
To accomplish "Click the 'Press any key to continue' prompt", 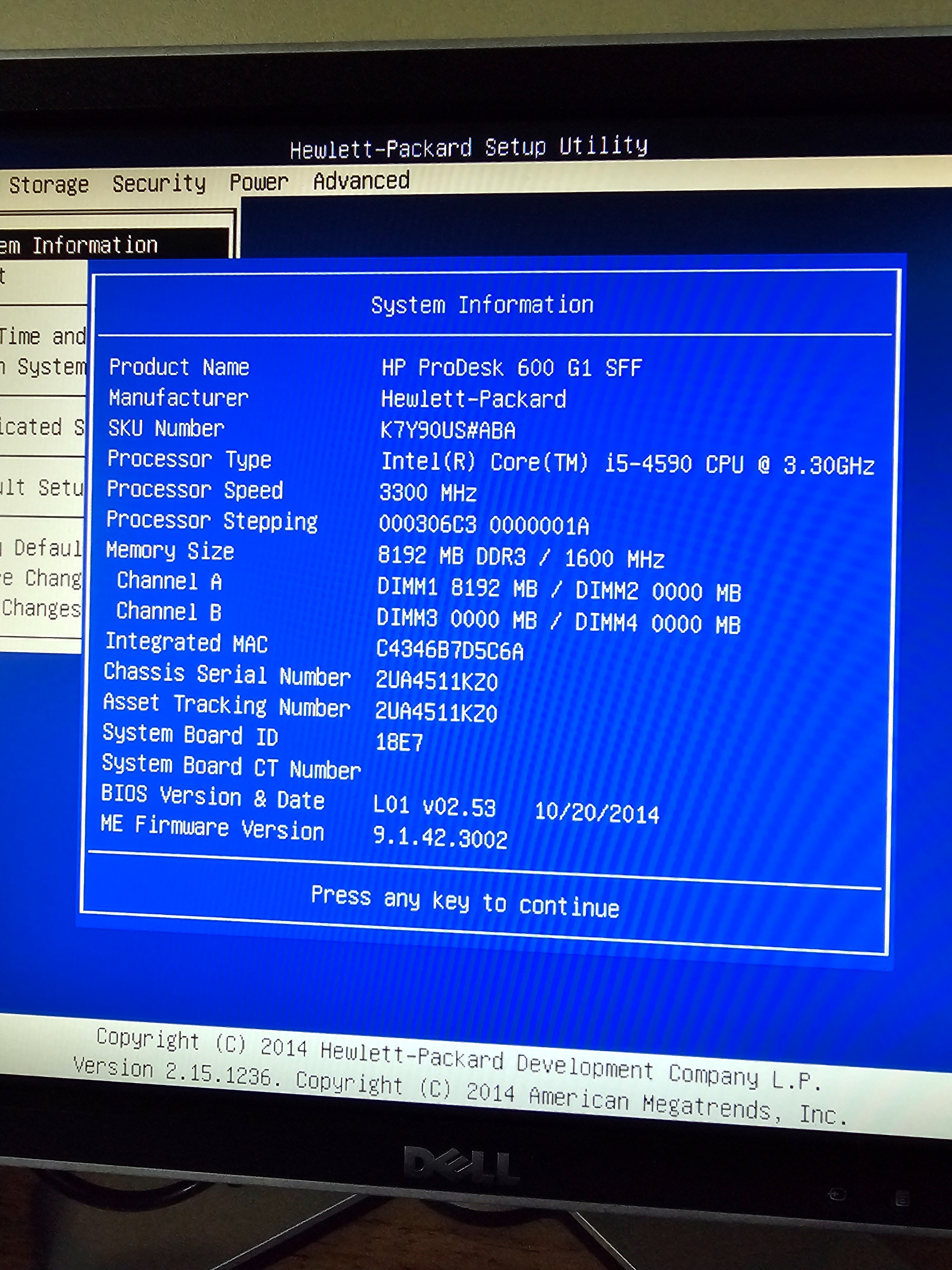I will [x=465, y=902].
